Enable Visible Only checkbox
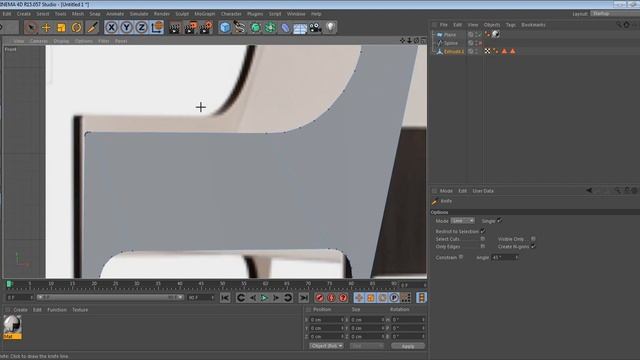 533,239
